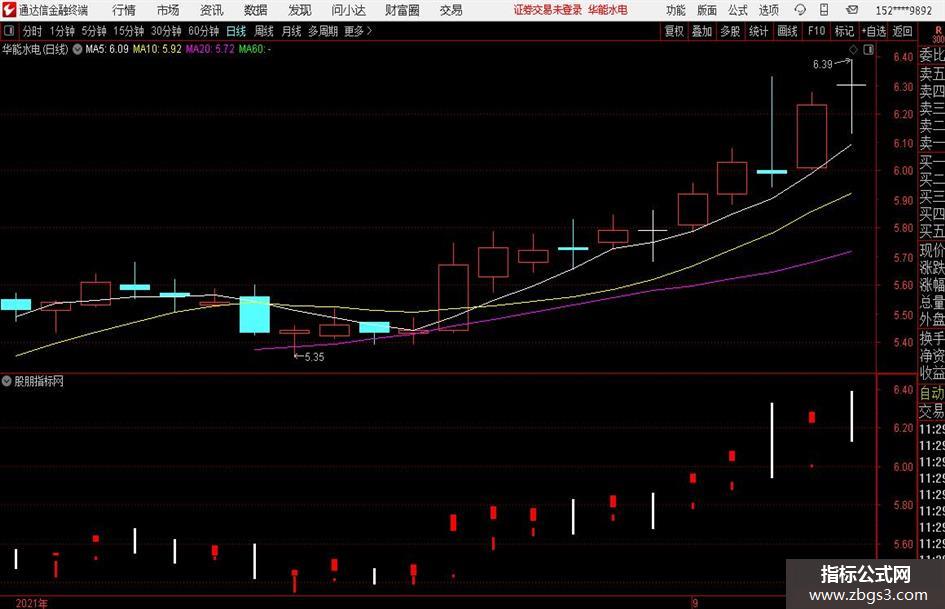Switch to 60分钟 period
The image size is (945, 609).
coord(204,31)
